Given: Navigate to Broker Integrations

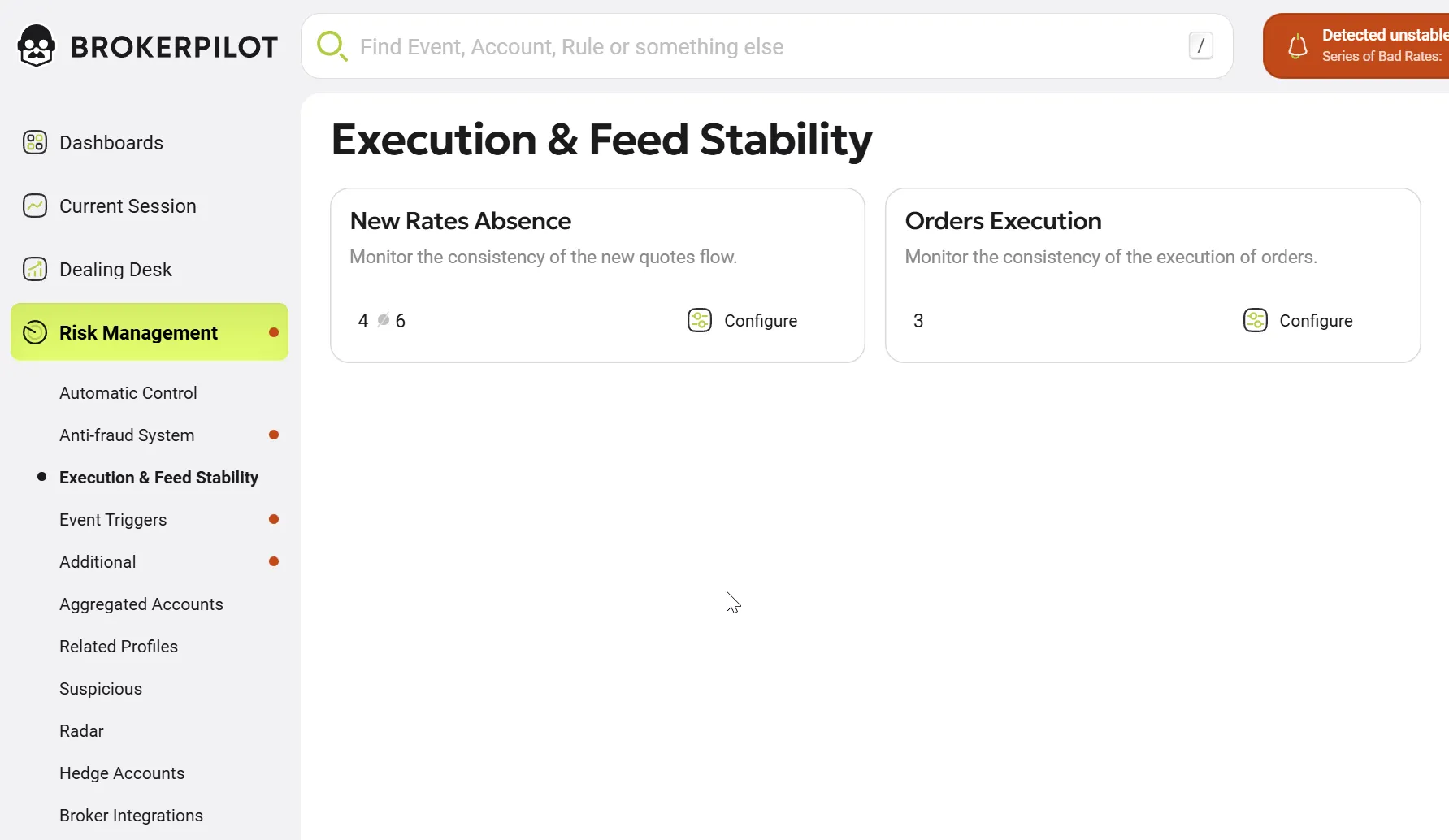Looking at the screenshot, I should 131,816.
